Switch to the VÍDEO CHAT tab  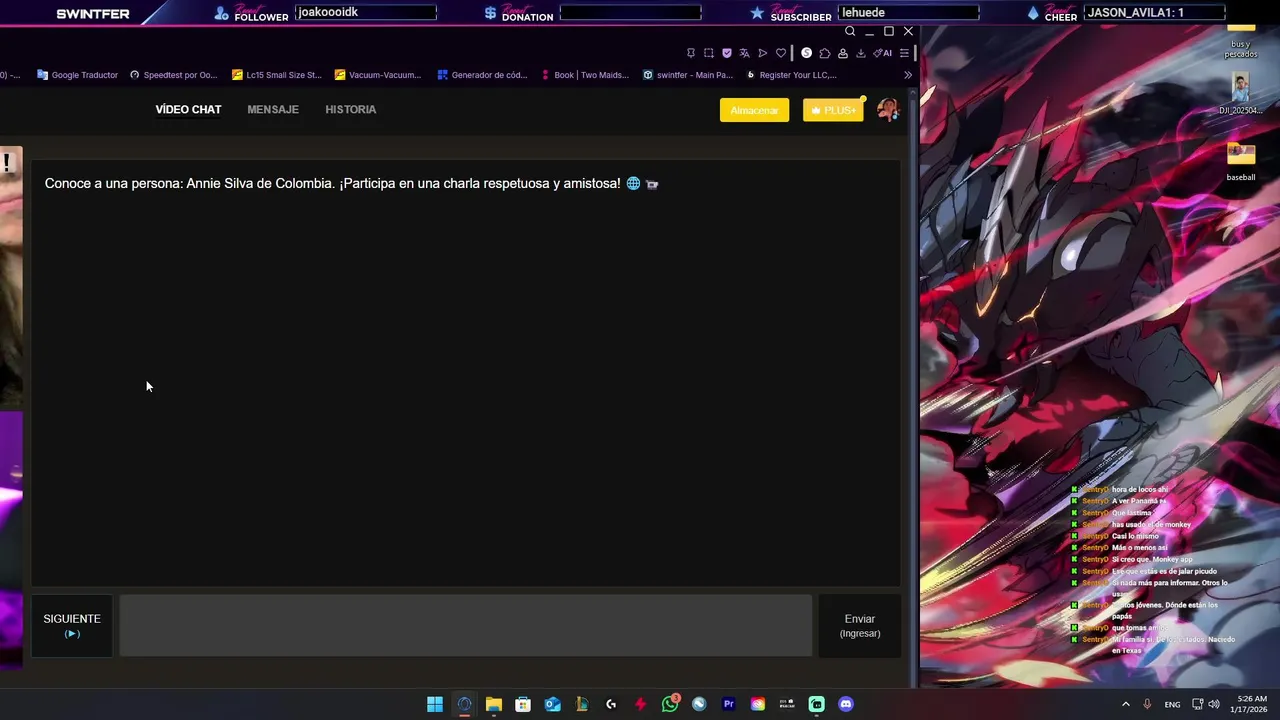188,110
